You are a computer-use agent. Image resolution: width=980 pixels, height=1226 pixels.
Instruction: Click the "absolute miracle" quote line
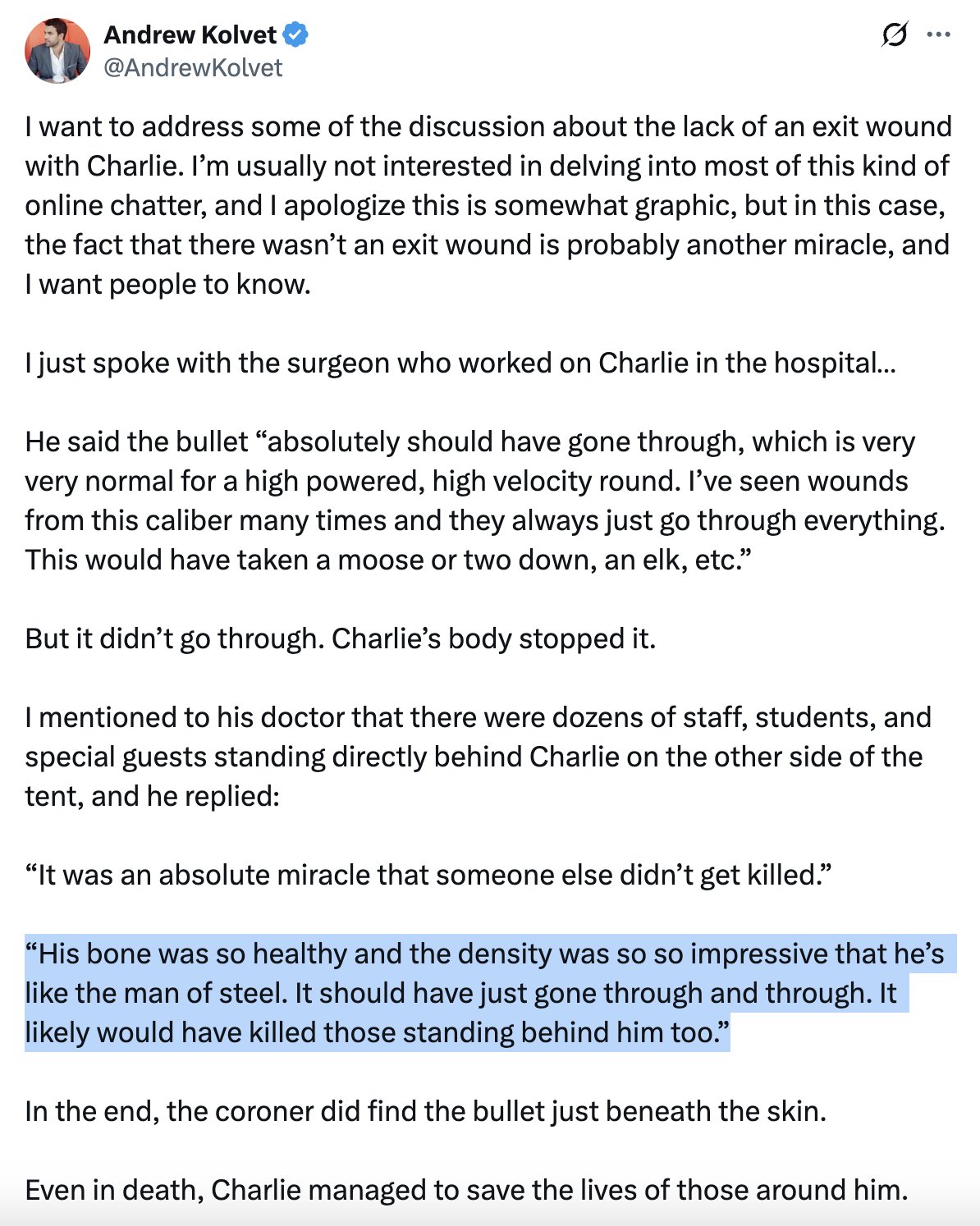point(428,875)
